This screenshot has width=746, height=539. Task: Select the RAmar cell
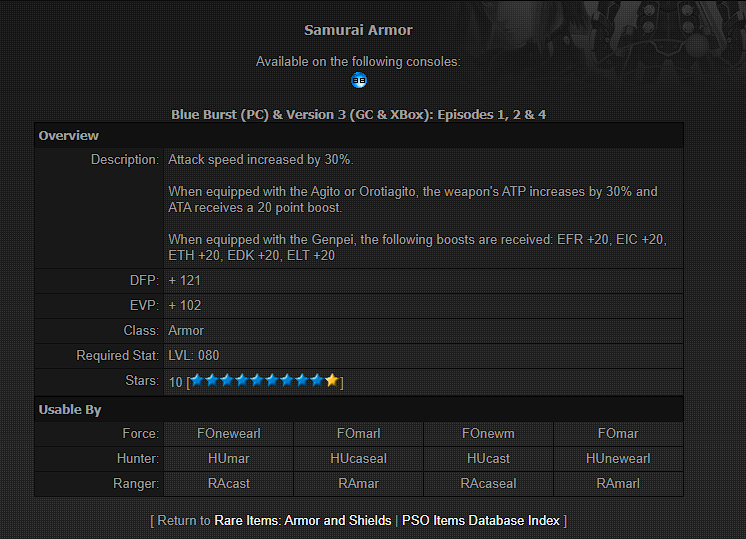[358, 483]
